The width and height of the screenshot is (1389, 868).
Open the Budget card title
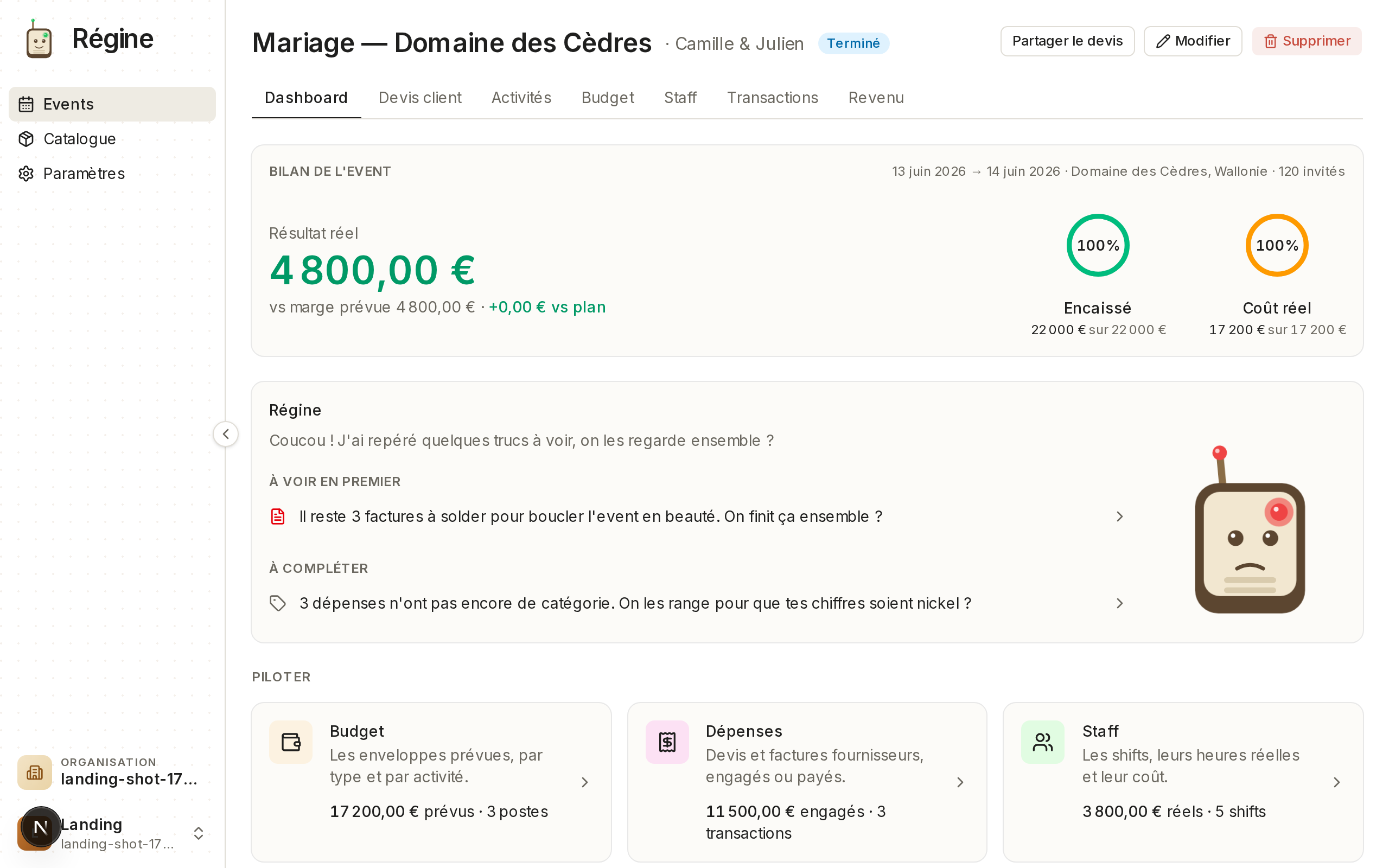tap(356, 731)
